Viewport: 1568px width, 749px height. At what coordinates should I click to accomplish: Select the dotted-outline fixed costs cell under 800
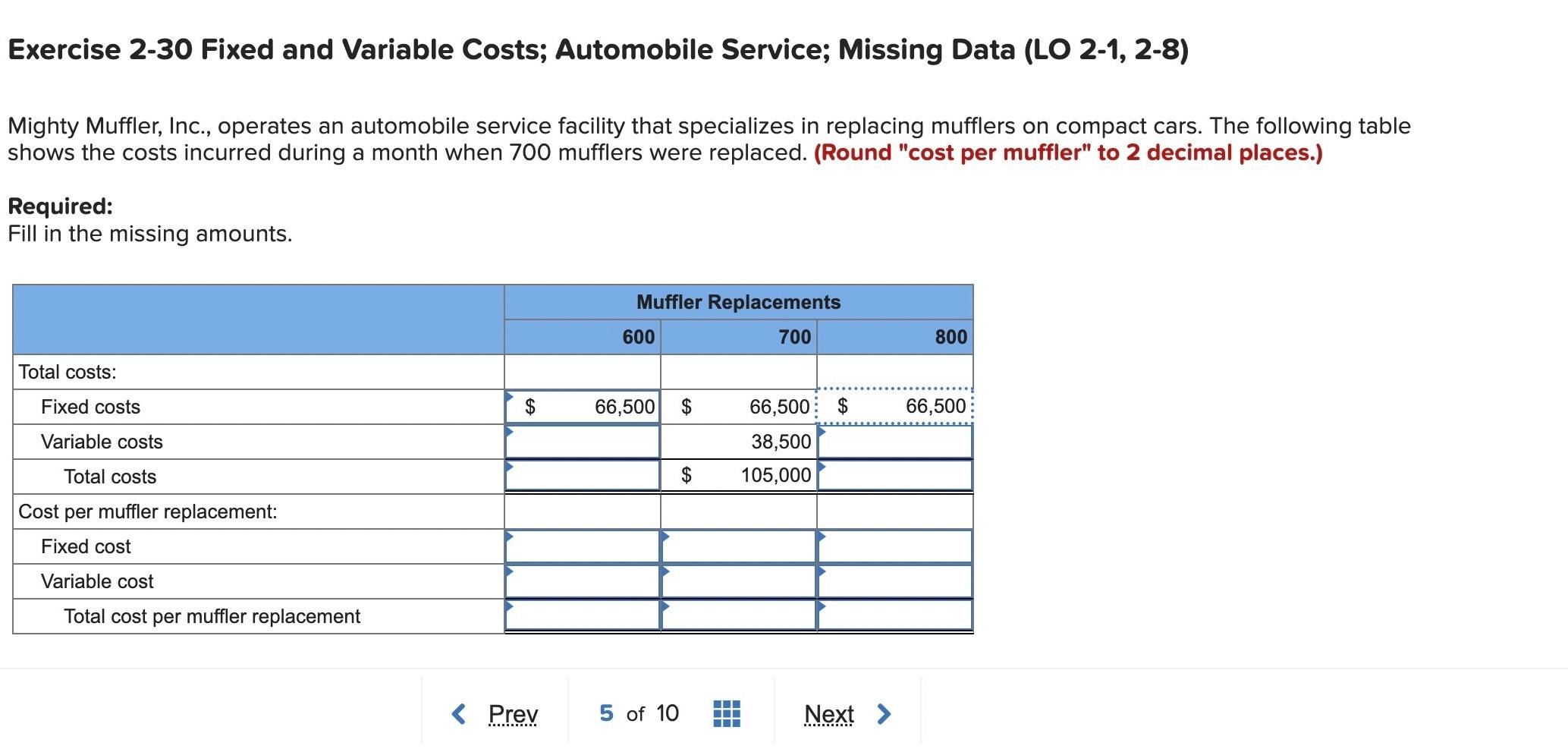coord(895,407)
